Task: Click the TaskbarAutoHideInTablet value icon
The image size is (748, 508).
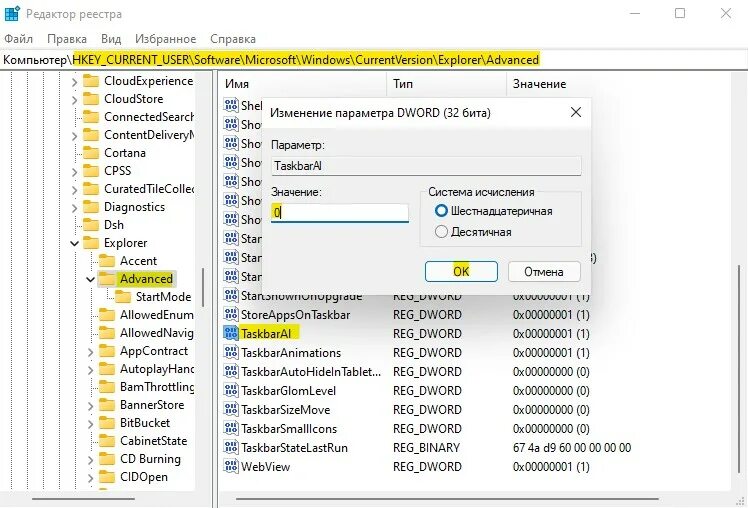Action: coord(231,371)
